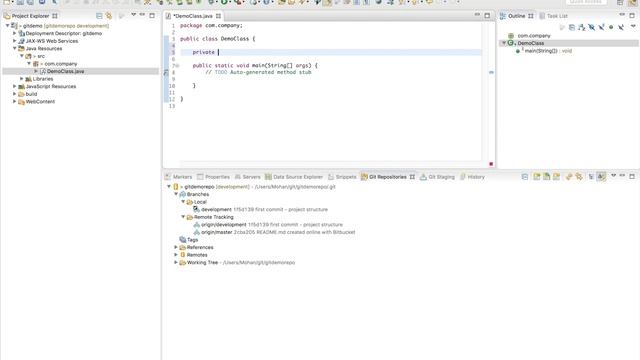The height and width of the screenshot is (360, 640).
Task: Collapse all in Project Explorer toolbar
Action: coord(99,16)
